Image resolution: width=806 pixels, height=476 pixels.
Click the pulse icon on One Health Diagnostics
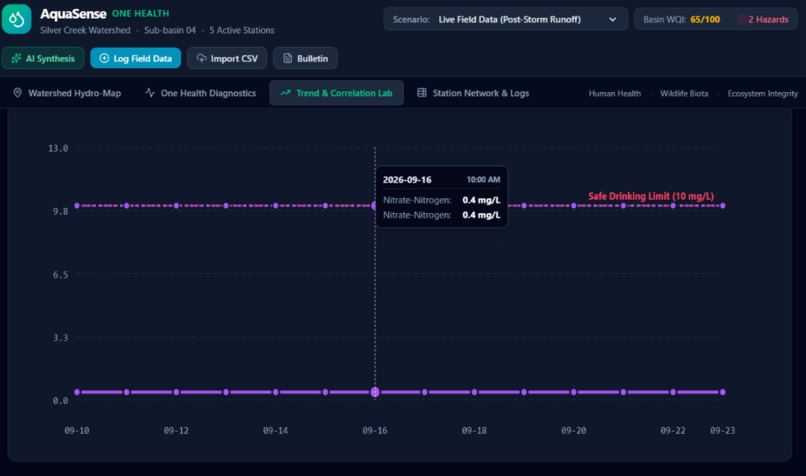click(150, 93)
